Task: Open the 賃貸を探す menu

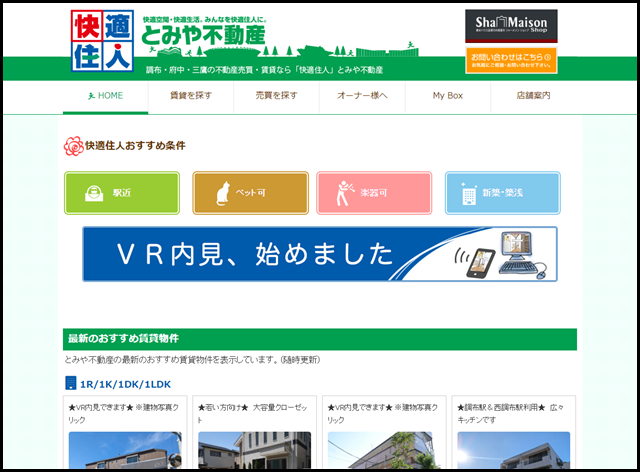Action: 191,96
